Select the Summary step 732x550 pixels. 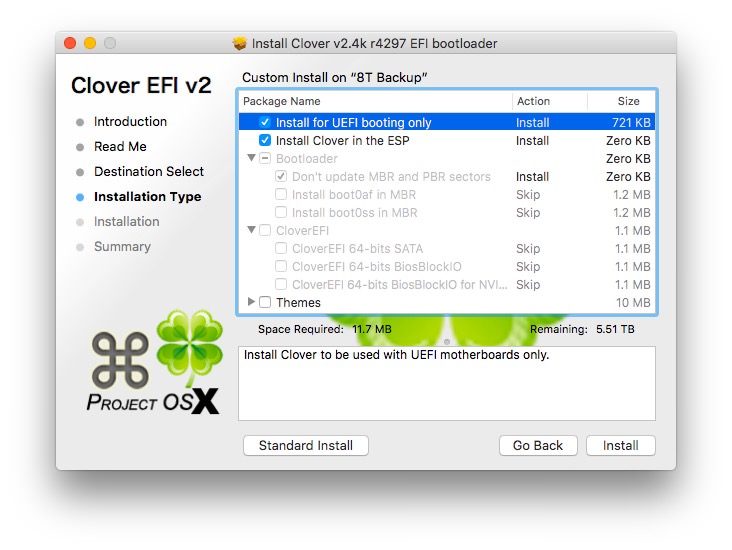122,247
